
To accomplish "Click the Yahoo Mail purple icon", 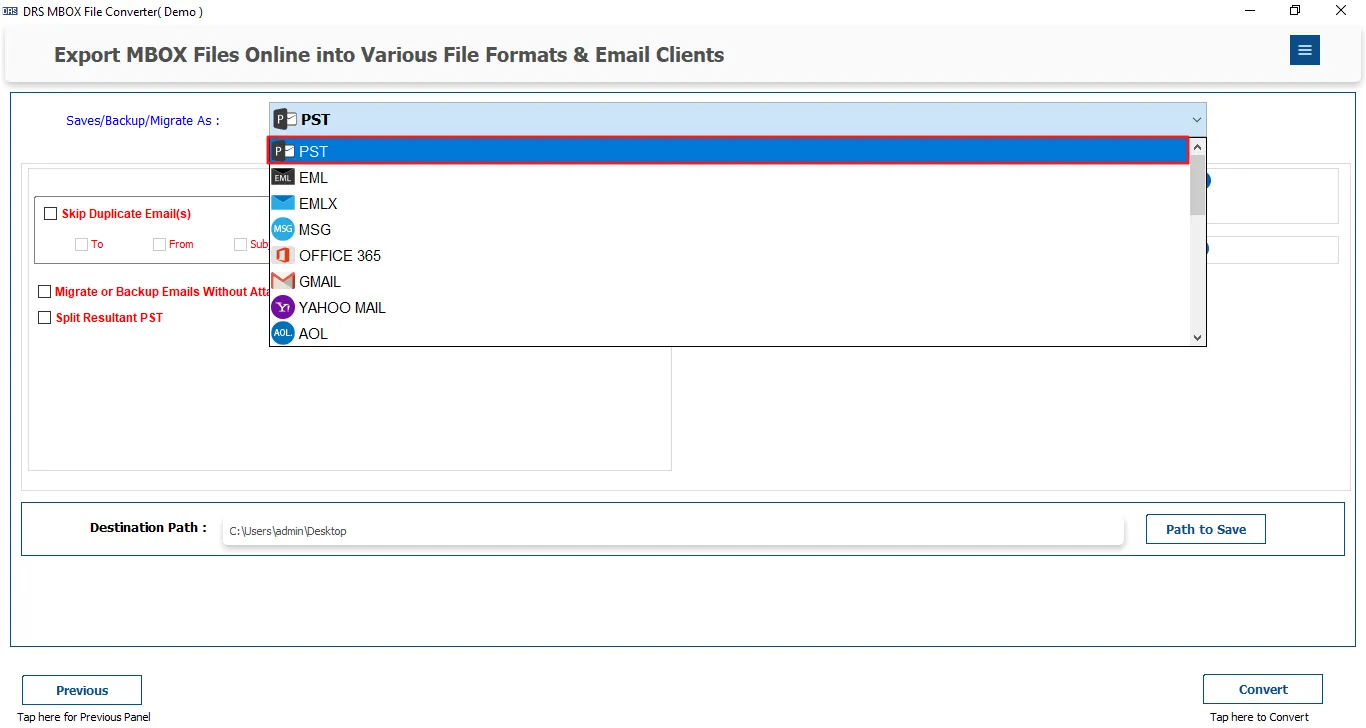I will click(283, 307).
